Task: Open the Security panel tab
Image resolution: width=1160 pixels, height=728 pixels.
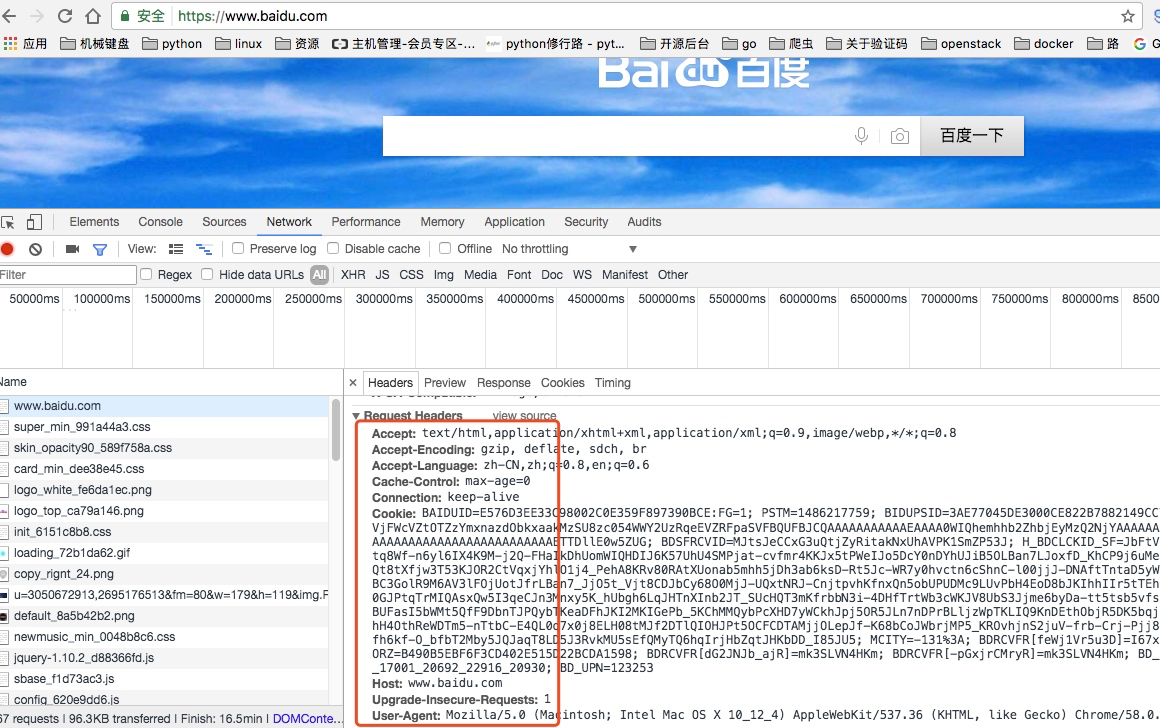Action: click(x=586, y=222)
